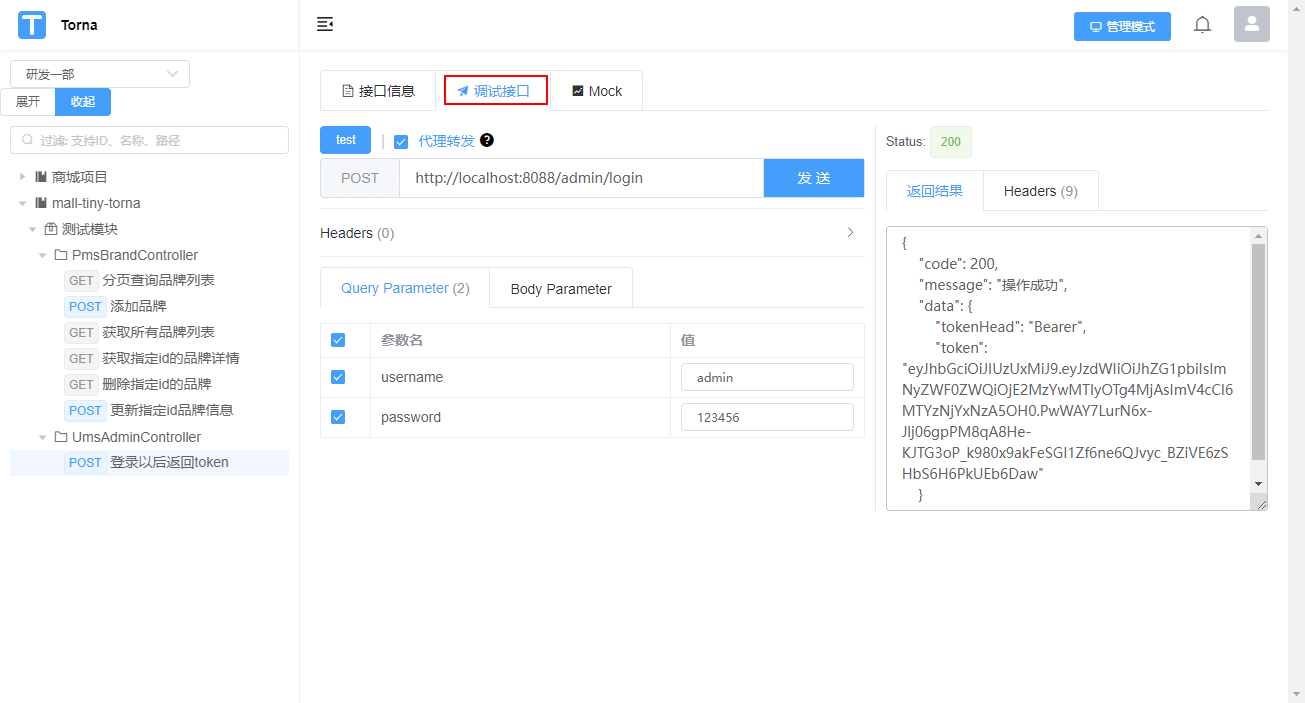Click the test environment button
Viewport: 1305px width, 703px height.
tap(345, 140)
